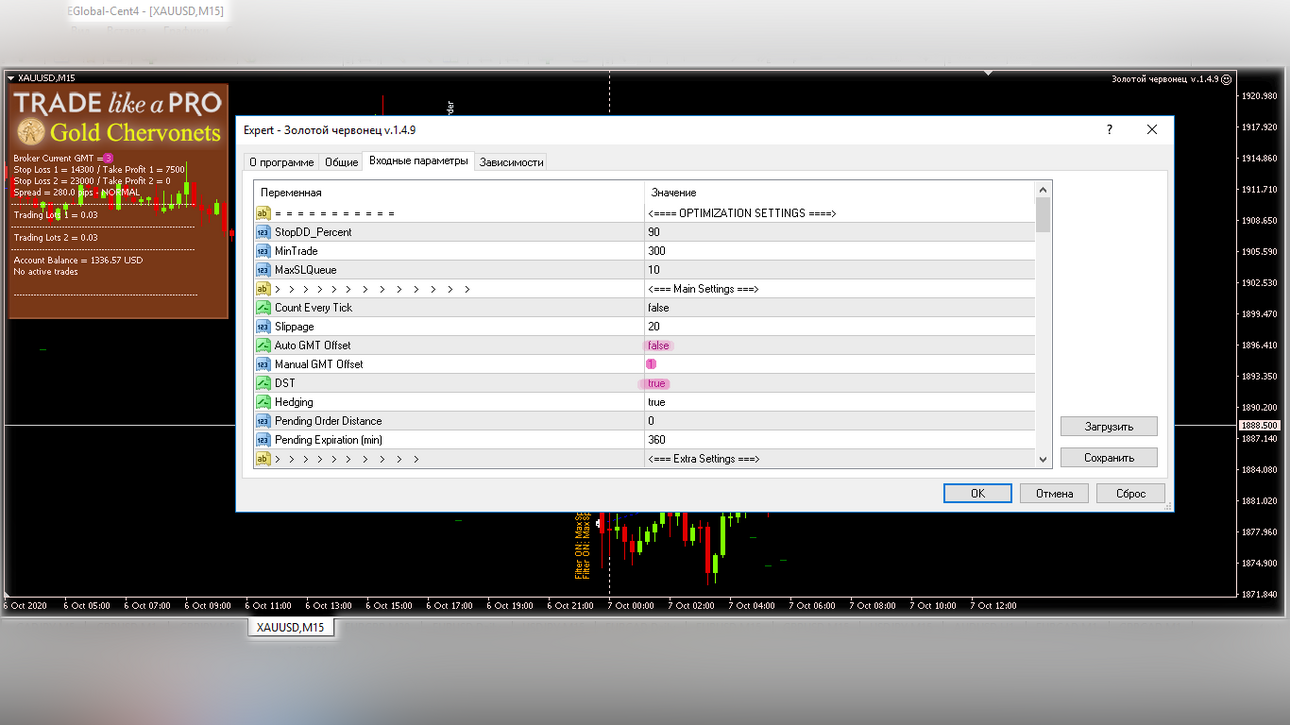Click the DST row boolean icon
This screenshot has height=725, width=1290.
(x=263, y=383)
